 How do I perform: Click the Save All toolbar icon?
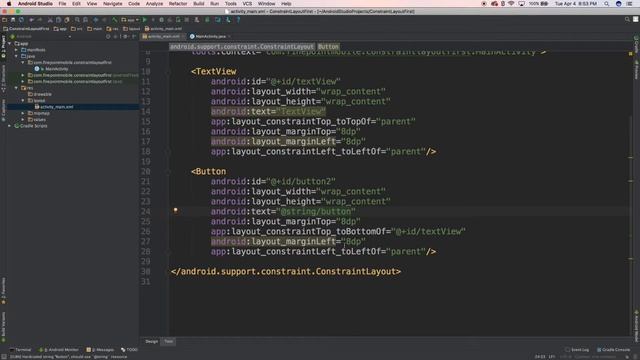point(13,20)
